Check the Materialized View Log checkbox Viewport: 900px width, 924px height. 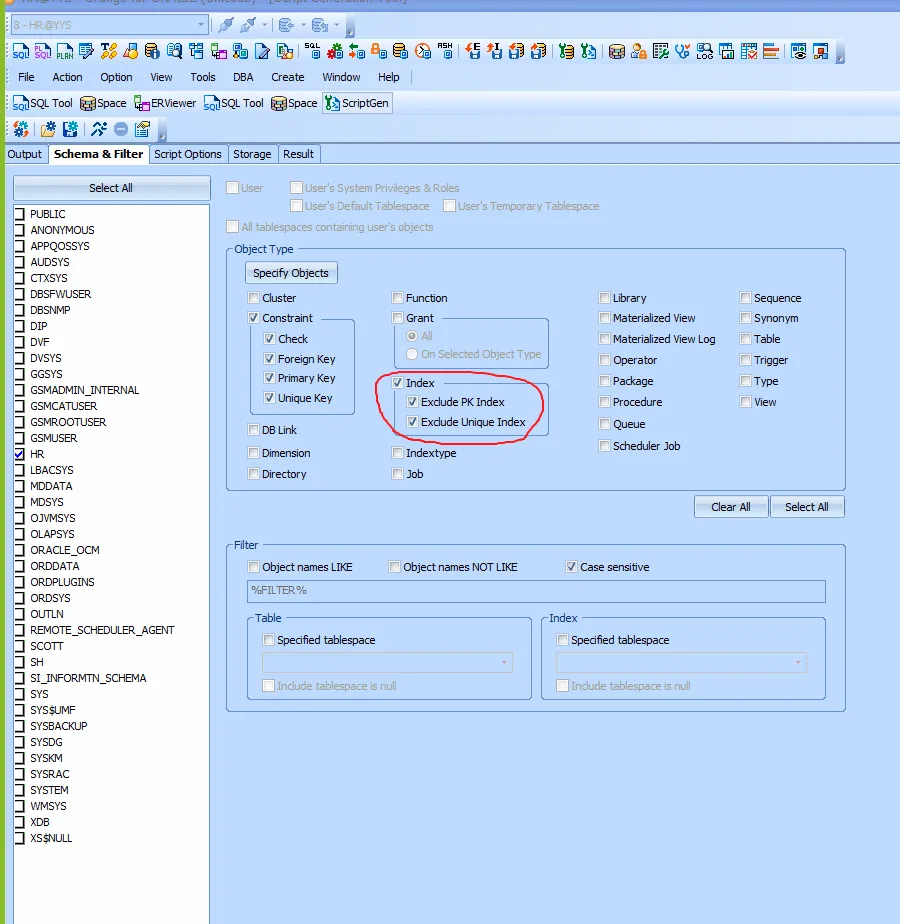[604, 339]
